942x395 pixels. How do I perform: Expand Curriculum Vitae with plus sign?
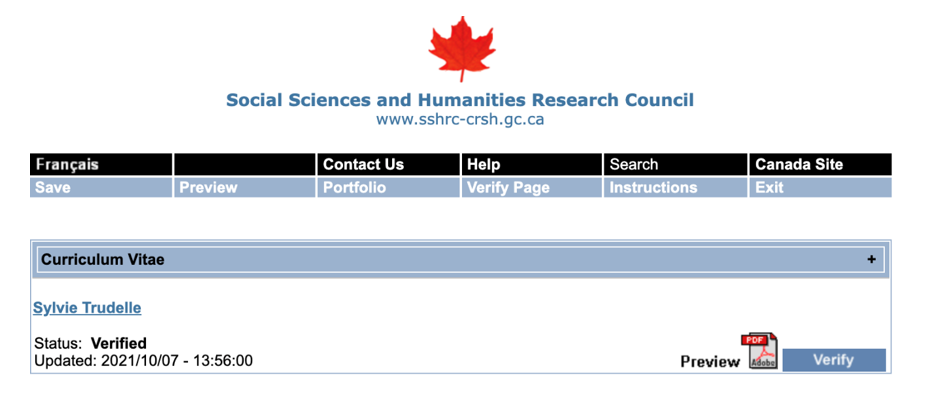[x=872, y=260]
